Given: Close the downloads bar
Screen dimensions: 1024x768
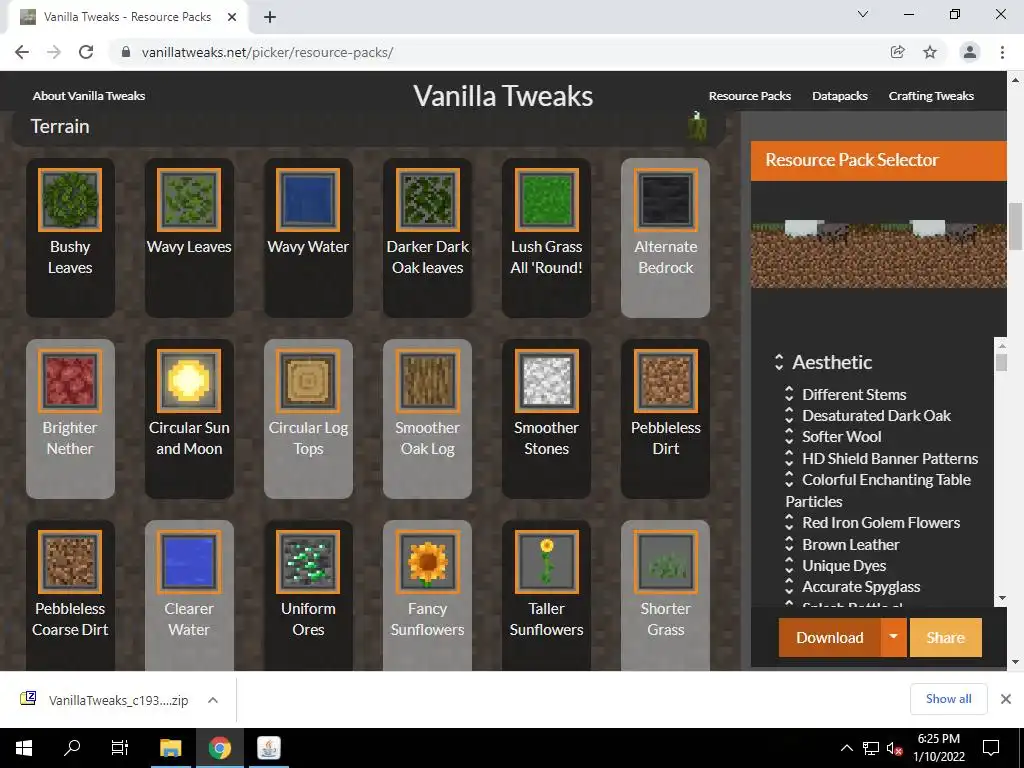Looking at the screenshot, I should click(x=1006, y=699).
